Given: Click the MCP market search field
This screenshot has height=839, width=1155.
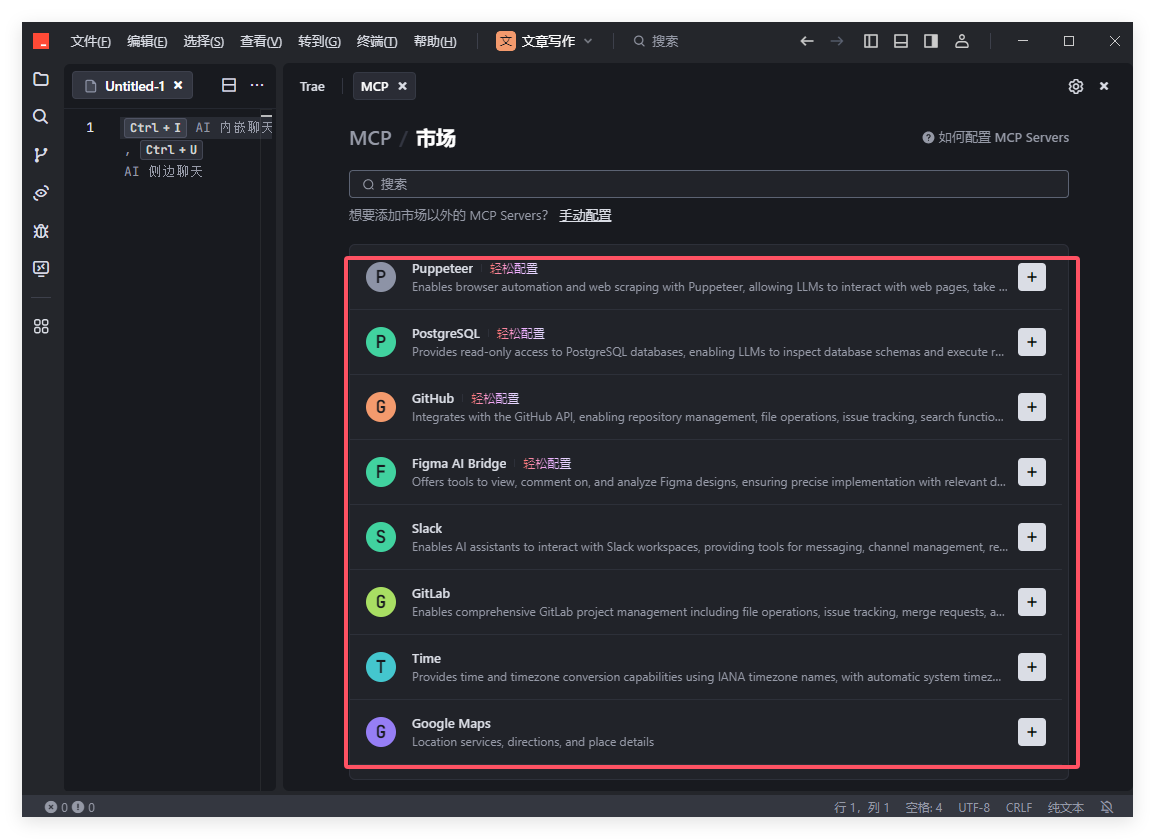Looking at the screenshot, I should point(708,184).
